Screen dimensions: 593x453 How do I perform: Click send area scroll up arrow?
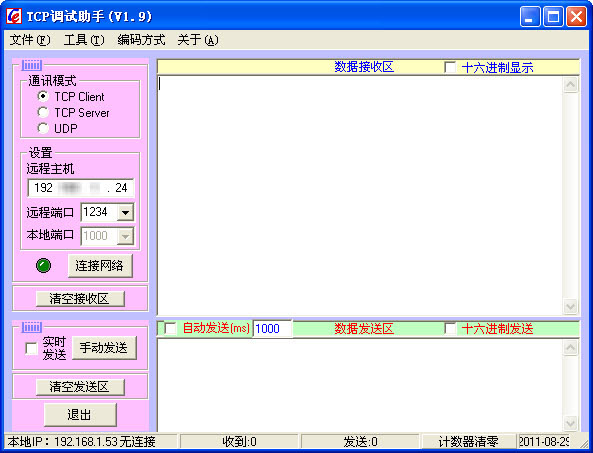[570, 348]
